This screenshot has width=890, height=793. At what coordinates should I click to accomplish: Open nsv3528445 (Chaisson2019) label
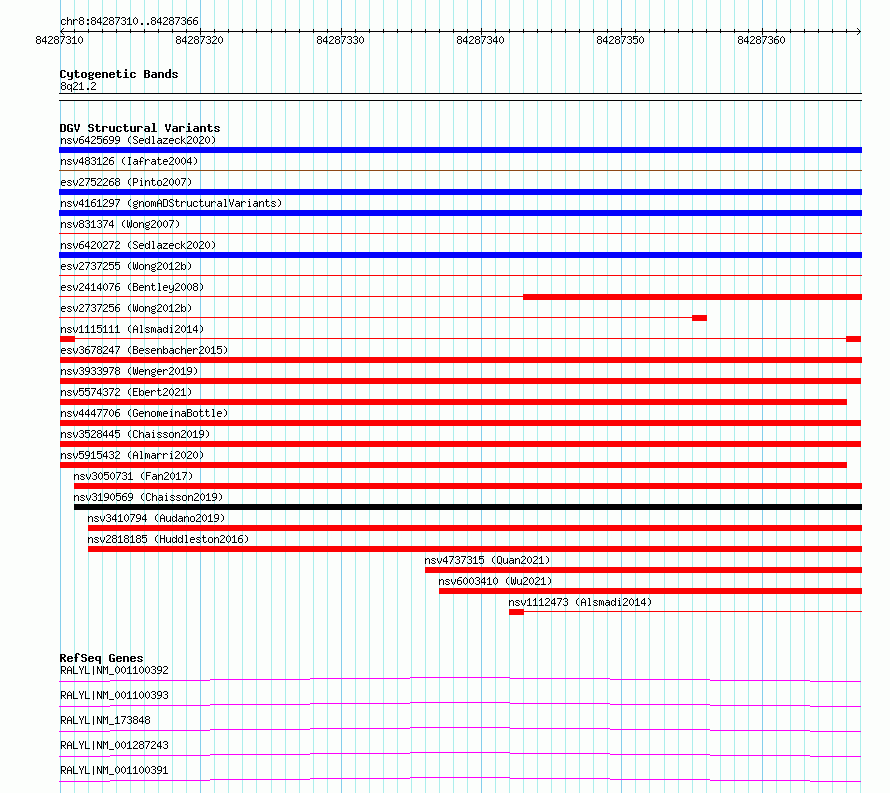click(135, 434)
